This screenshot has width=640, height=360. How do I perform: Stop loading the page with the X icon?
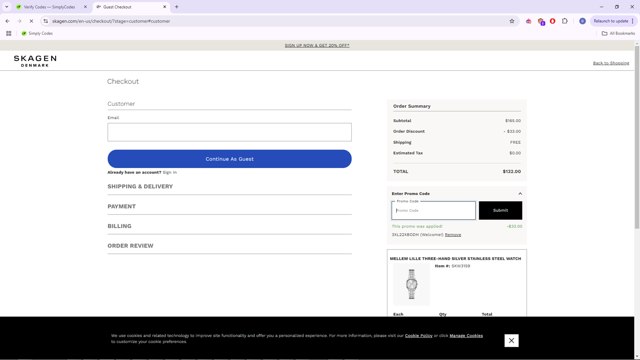click(31, 21)
